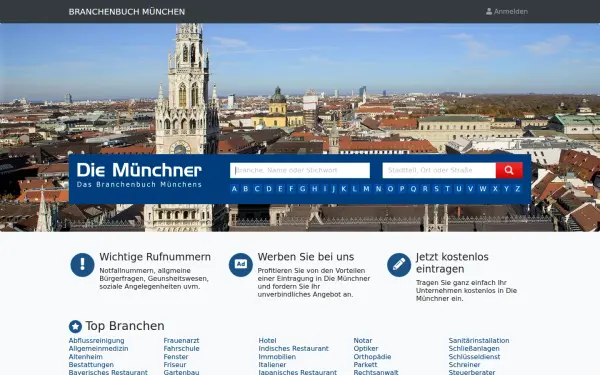Pick letter R in the alphabet index
Viewport: 600px width, 375px height.
pos(425,189)
